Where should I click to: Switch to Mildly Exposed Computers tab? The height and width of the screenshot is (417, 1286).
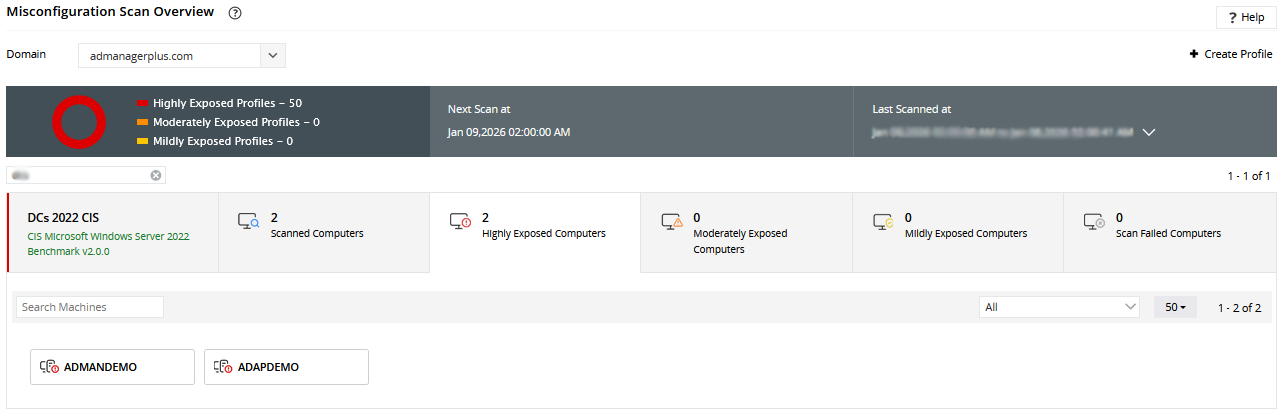pos(957,233)
